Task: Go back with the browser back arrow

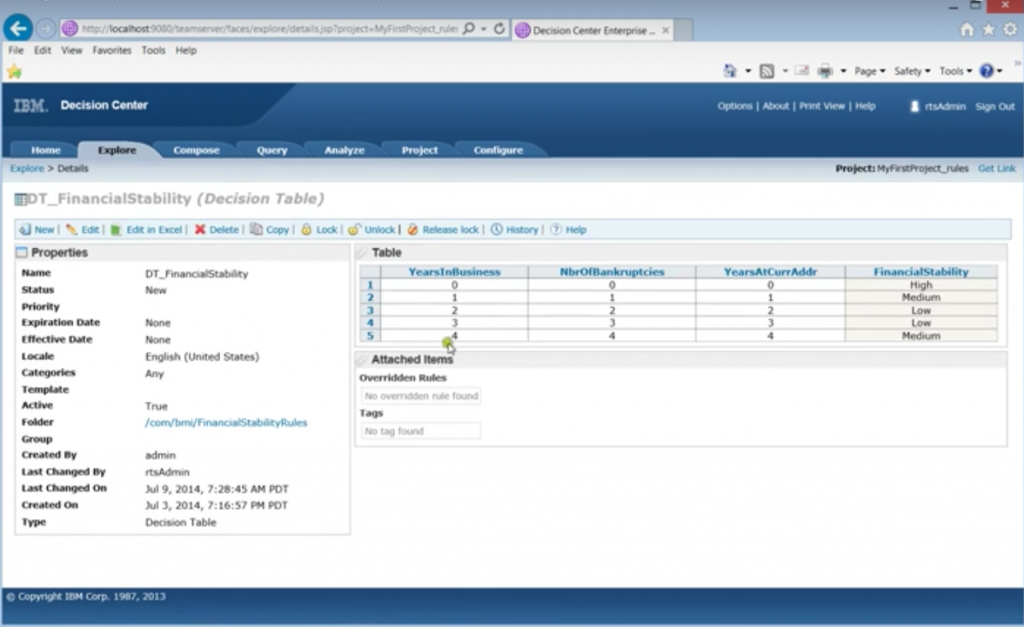Action: click(x=18, y=29)
